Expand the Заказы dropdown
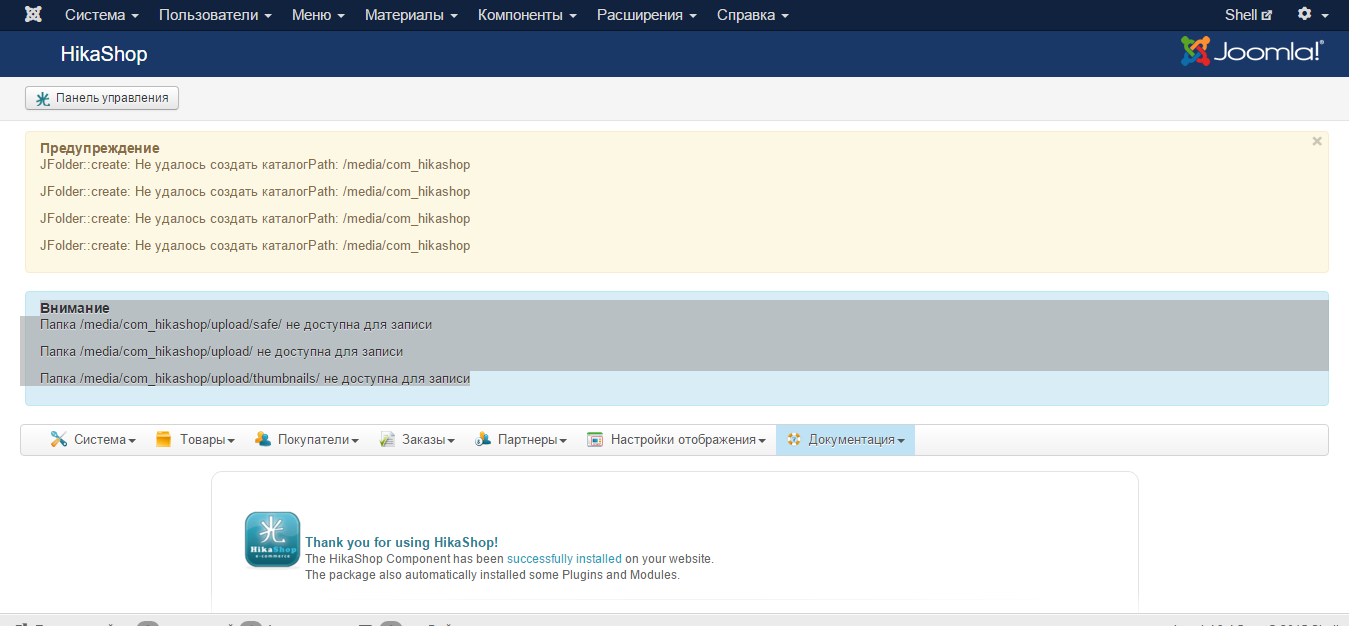Viewport: 1349px width, 626px height. point(417,440)
